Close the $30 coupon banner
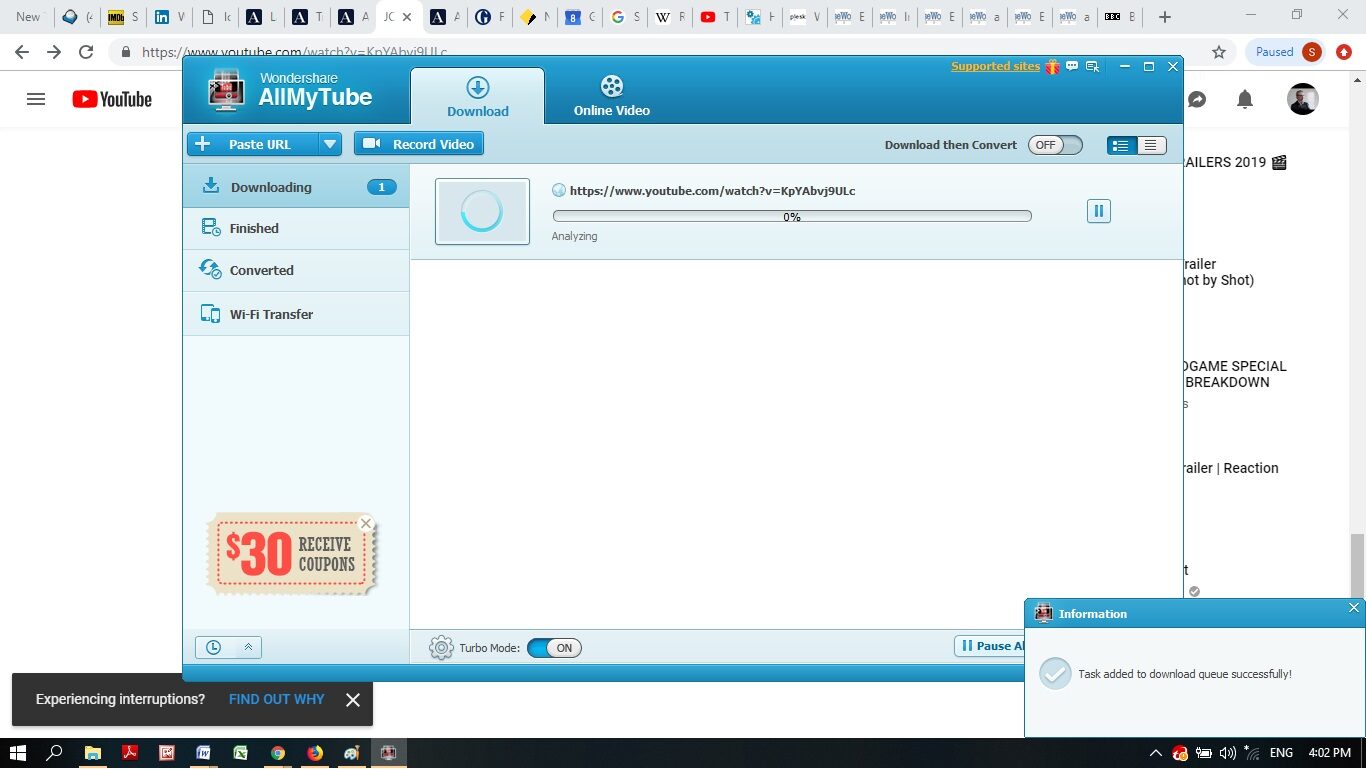1366x769 pixels. [366, 523]
